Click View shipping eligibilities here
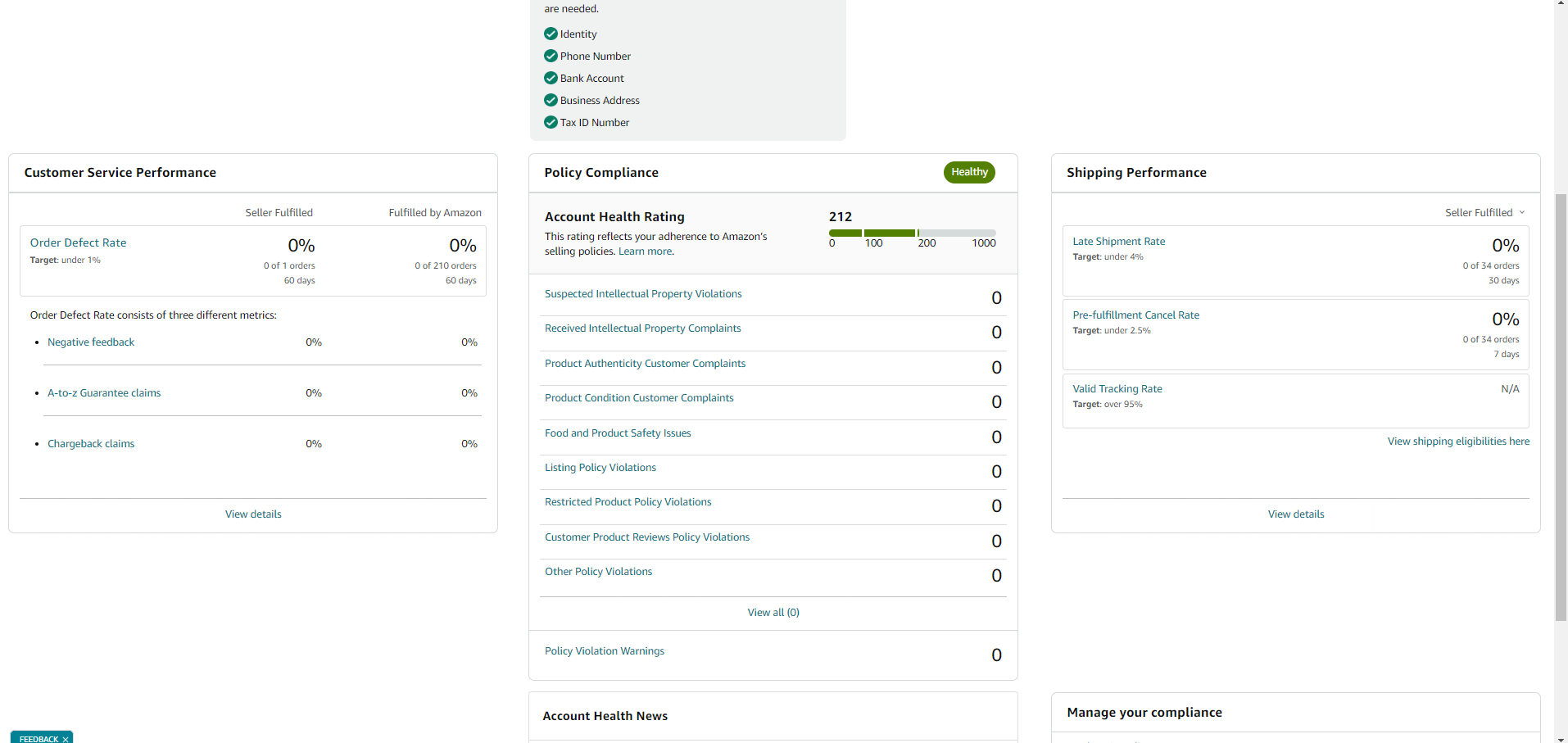The image size is (1568, 743). pyautogui.click(x=1458, y=441)
